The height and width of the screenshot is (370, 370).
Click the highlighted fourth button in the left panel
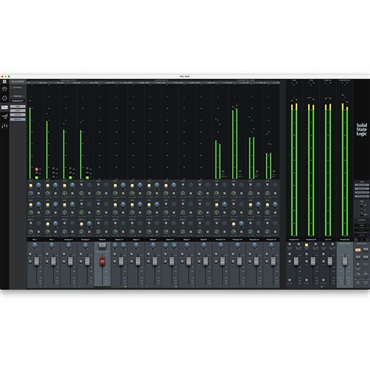tap(18, 119)
